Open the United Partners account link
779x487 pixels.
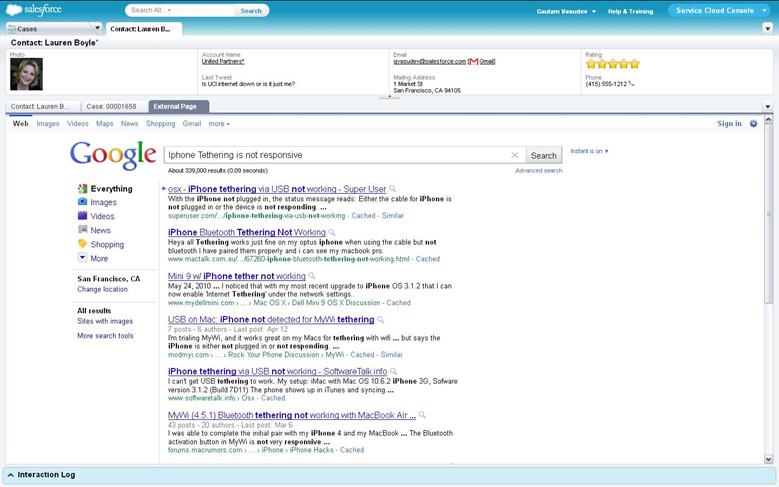tap(222, 62)
